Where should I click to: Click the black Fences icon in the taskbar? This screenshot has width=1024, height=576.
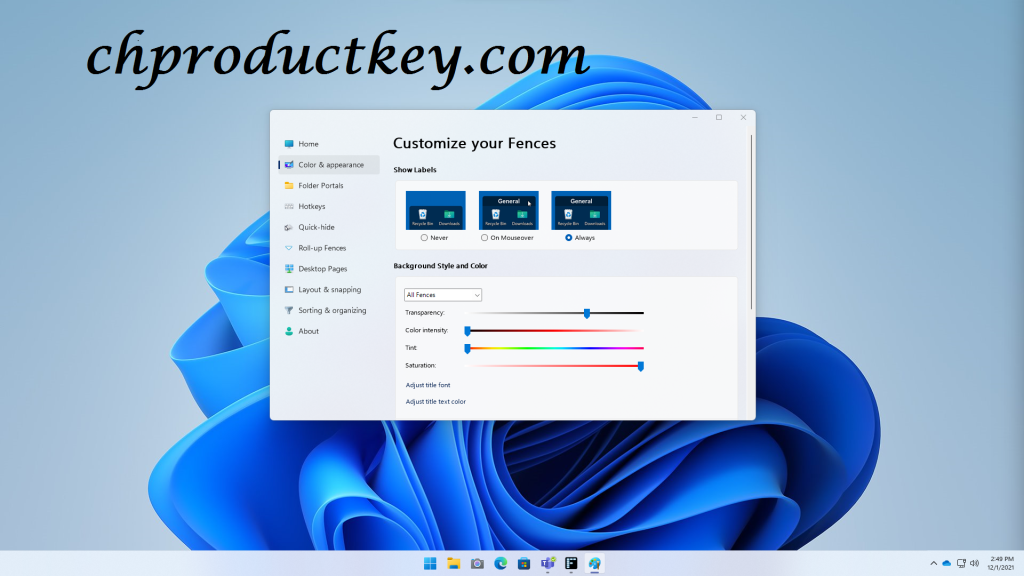pos(571,564)
